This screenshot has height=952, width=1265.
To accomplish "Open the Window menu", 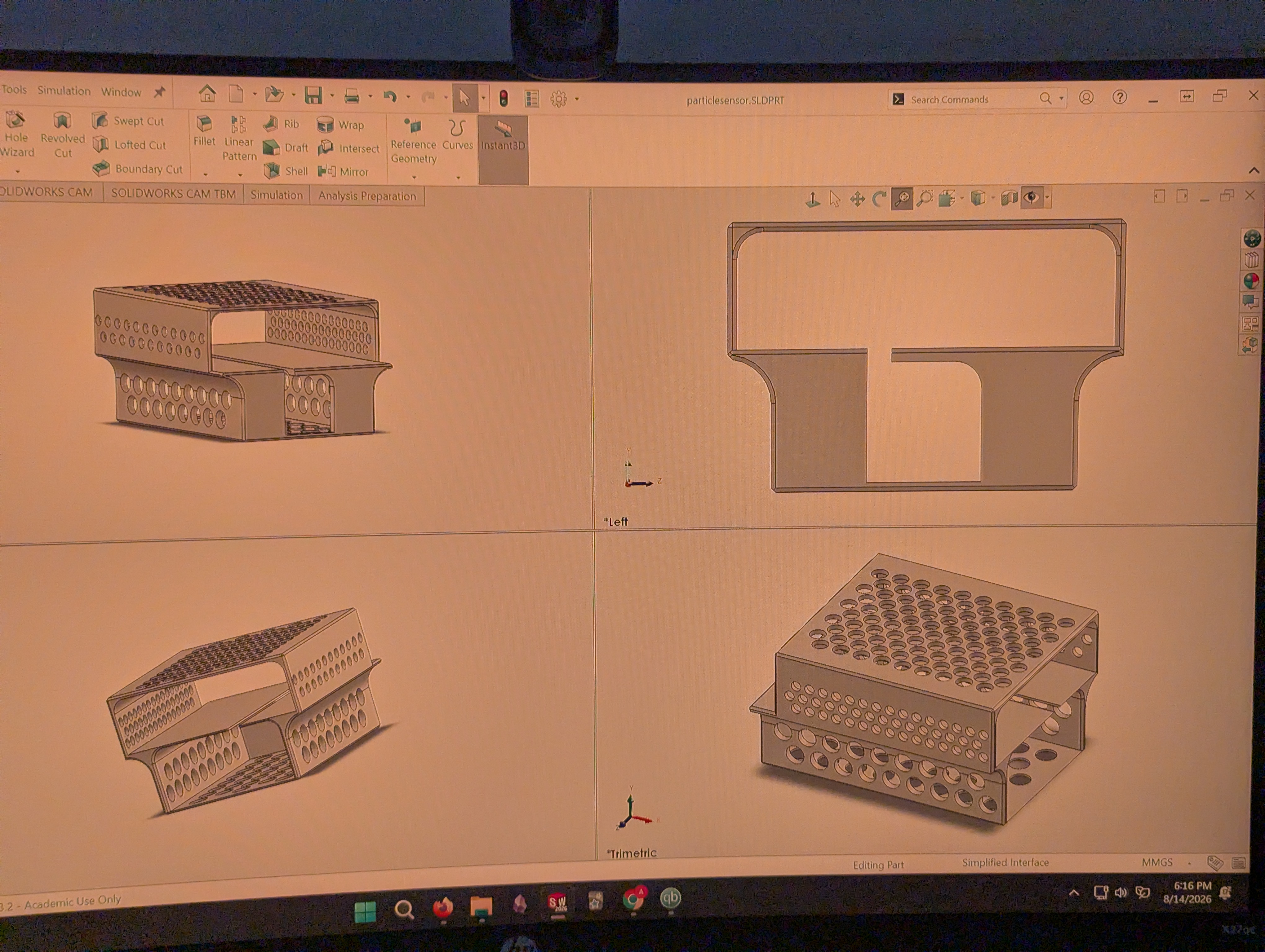I will tap(121, 92).
